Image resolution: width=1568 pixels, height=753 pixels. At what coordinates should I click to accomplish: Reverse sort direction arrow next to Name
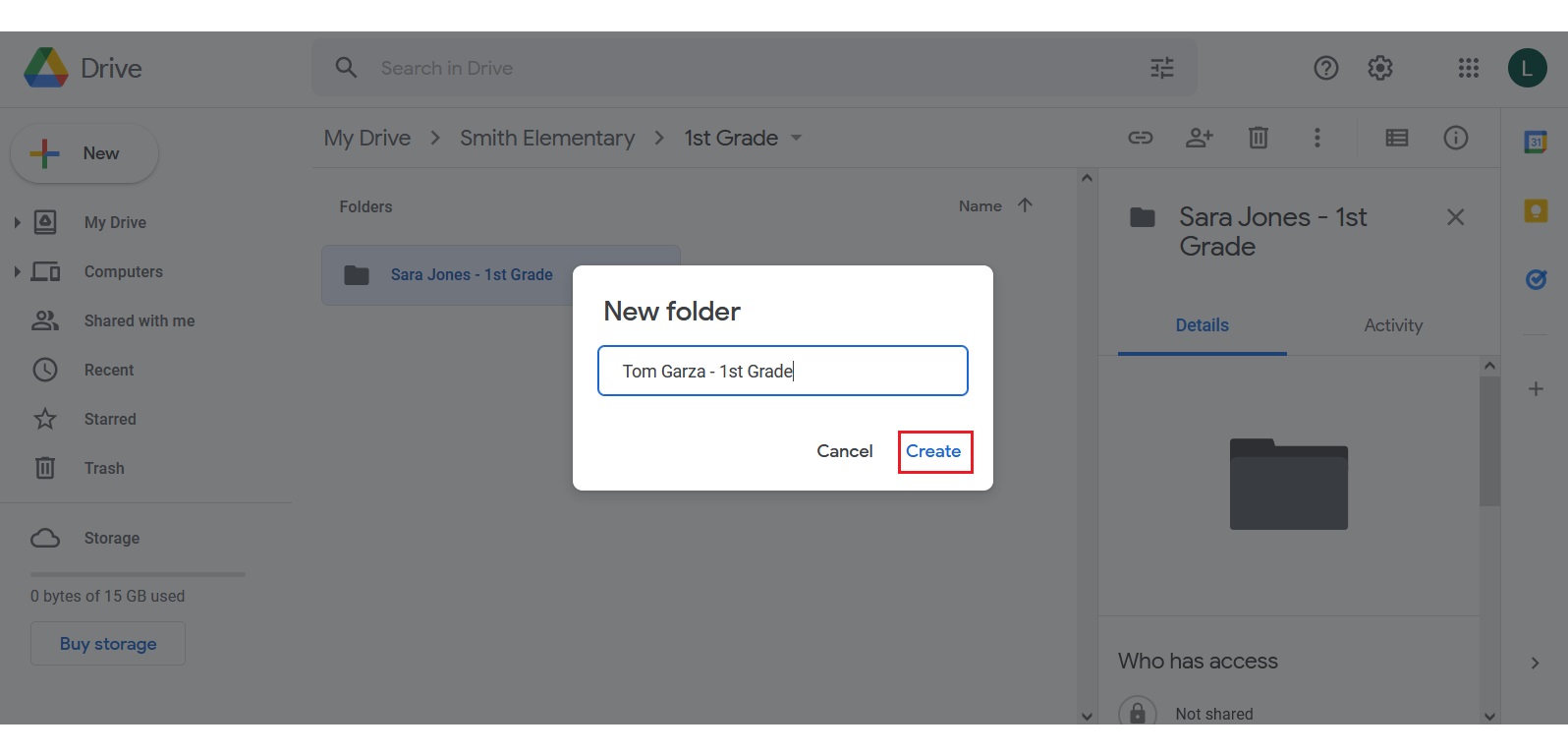(x=1025, y=205)
